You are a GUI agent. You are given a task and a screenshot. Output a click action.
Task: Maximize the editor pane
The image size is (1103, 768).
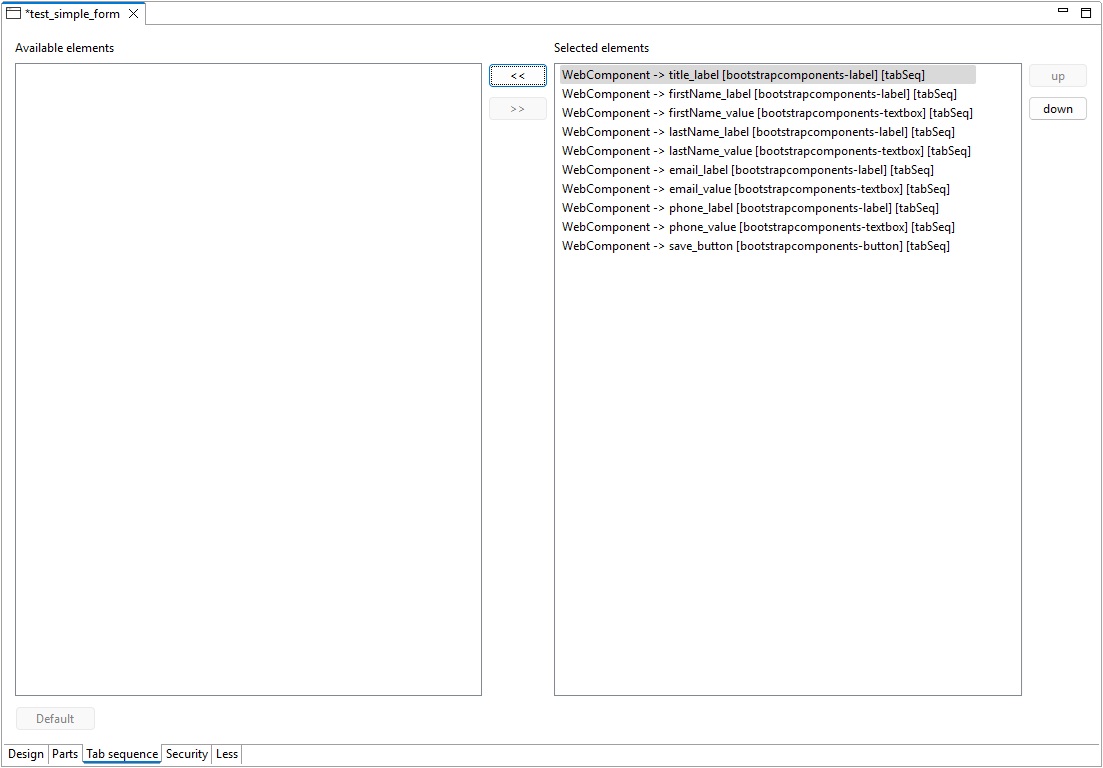(x=1086, y=13)
